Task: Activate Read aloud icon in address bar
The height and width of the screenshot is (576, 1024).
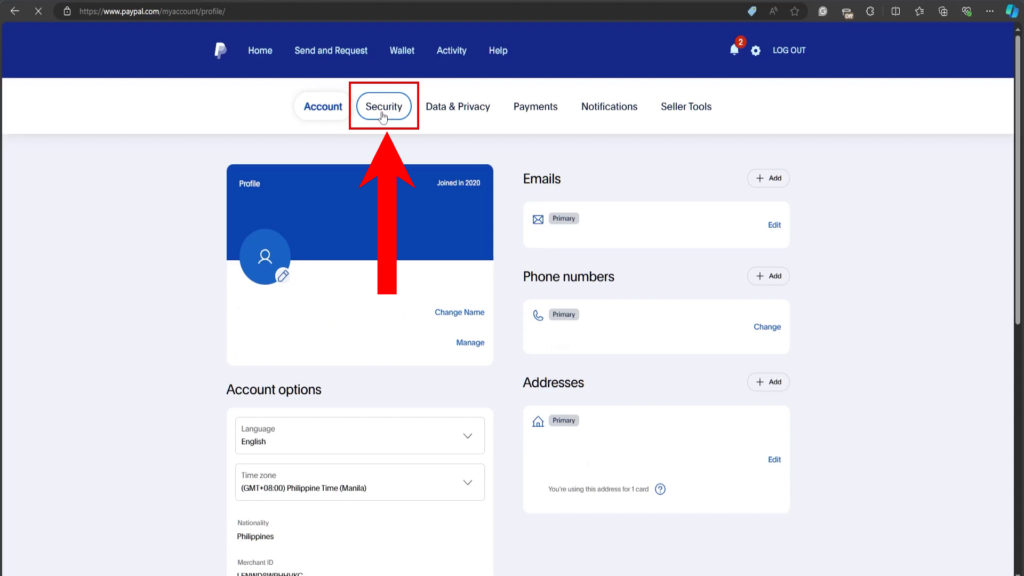Action: (773, 11)
